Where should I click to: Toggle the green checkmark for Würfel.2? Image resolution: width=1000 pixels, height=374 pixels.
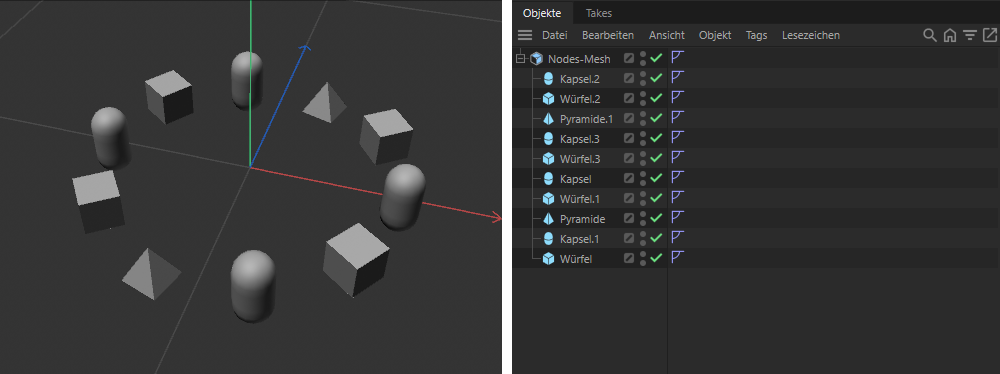[x=656, y=98]
